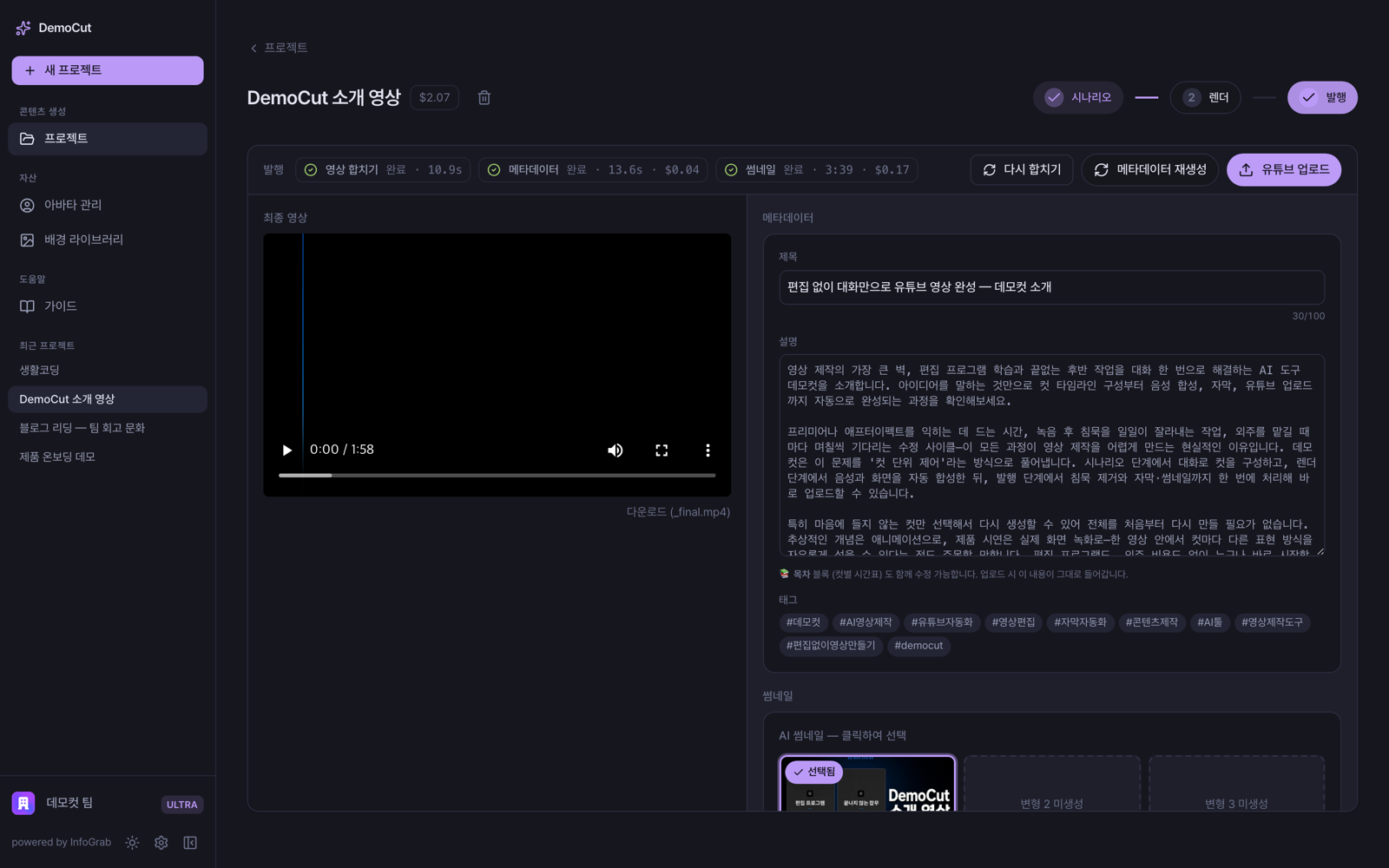Click the #영상제작도구 tag
1389x868 pixels.
(1272, 622)
